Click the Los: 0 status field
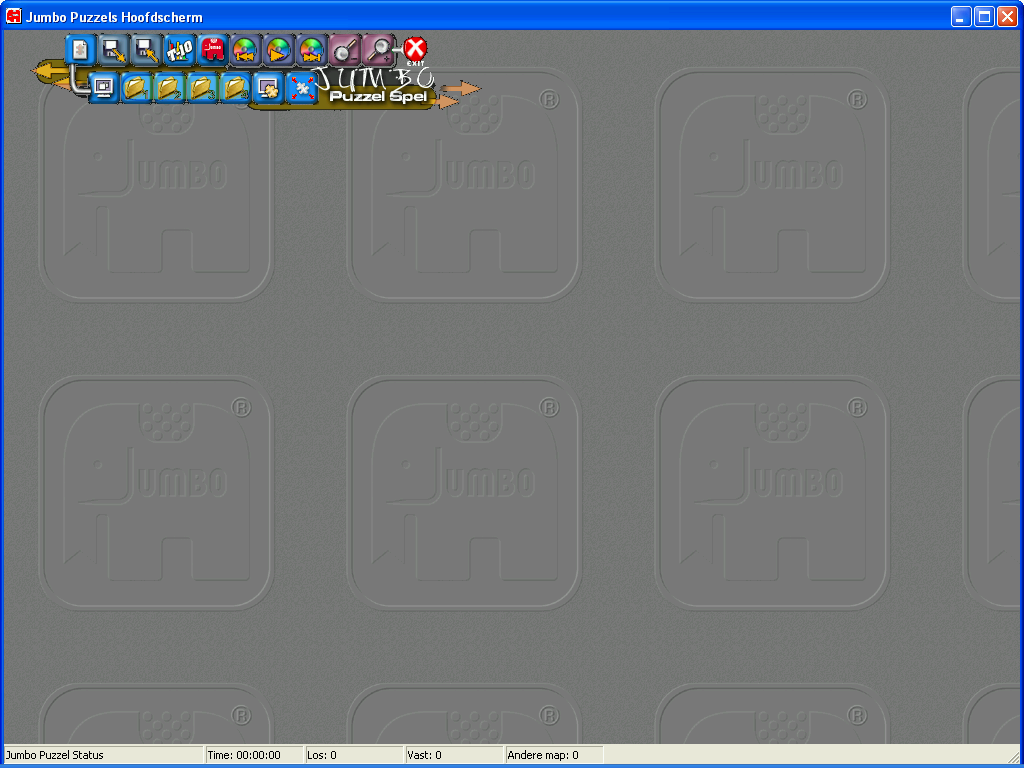 click(x=354, y=755)
